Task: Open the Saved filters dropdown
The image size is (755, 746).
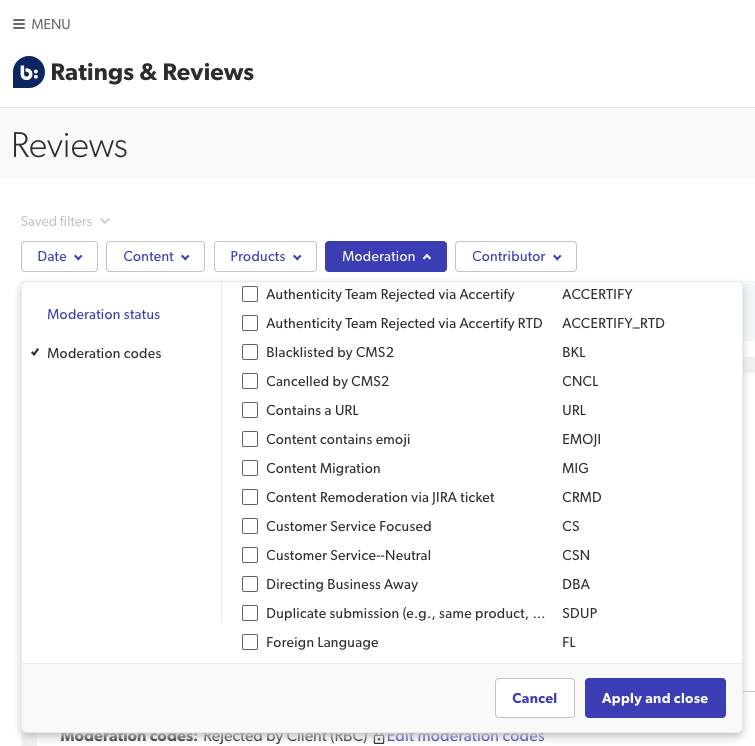Action: pyautogui.click(x=65, y=221)
